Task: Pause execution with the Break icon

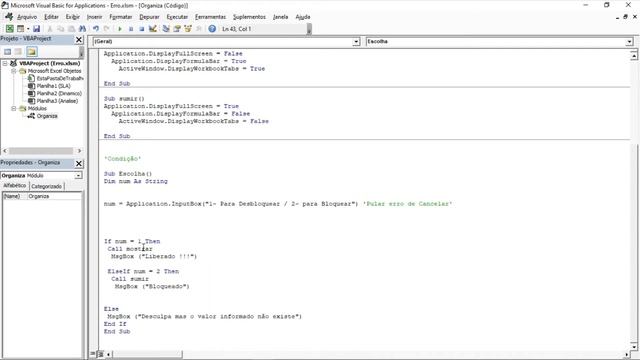Action: pyautogui.click(x=131, y=29)
